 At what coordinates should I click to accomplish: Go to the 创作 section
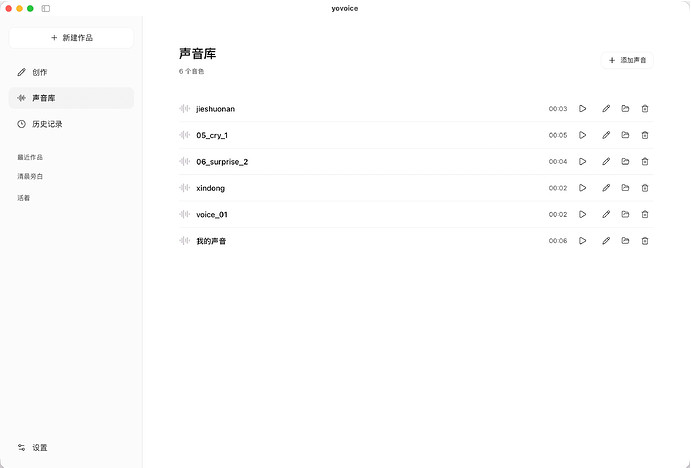tap(71, 72)
